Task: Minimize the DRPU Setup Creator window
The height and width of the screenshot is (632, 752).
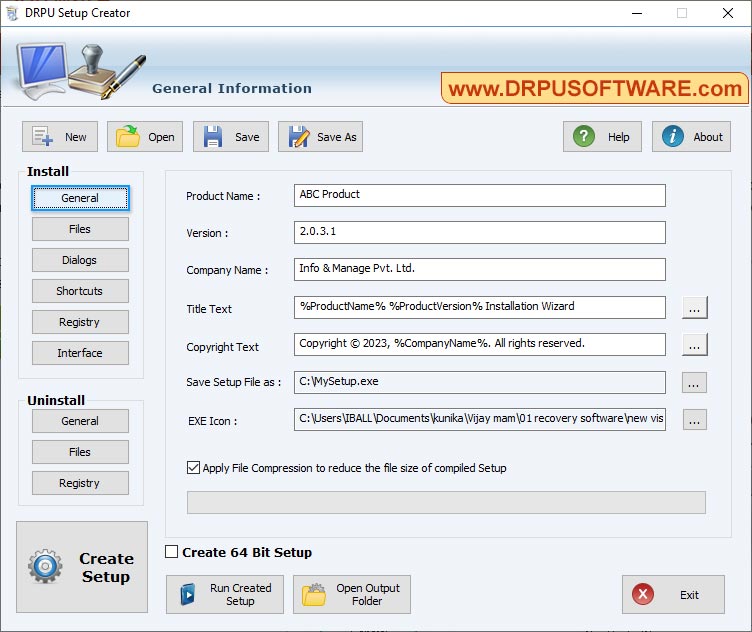Action: (x=637, y=13)
